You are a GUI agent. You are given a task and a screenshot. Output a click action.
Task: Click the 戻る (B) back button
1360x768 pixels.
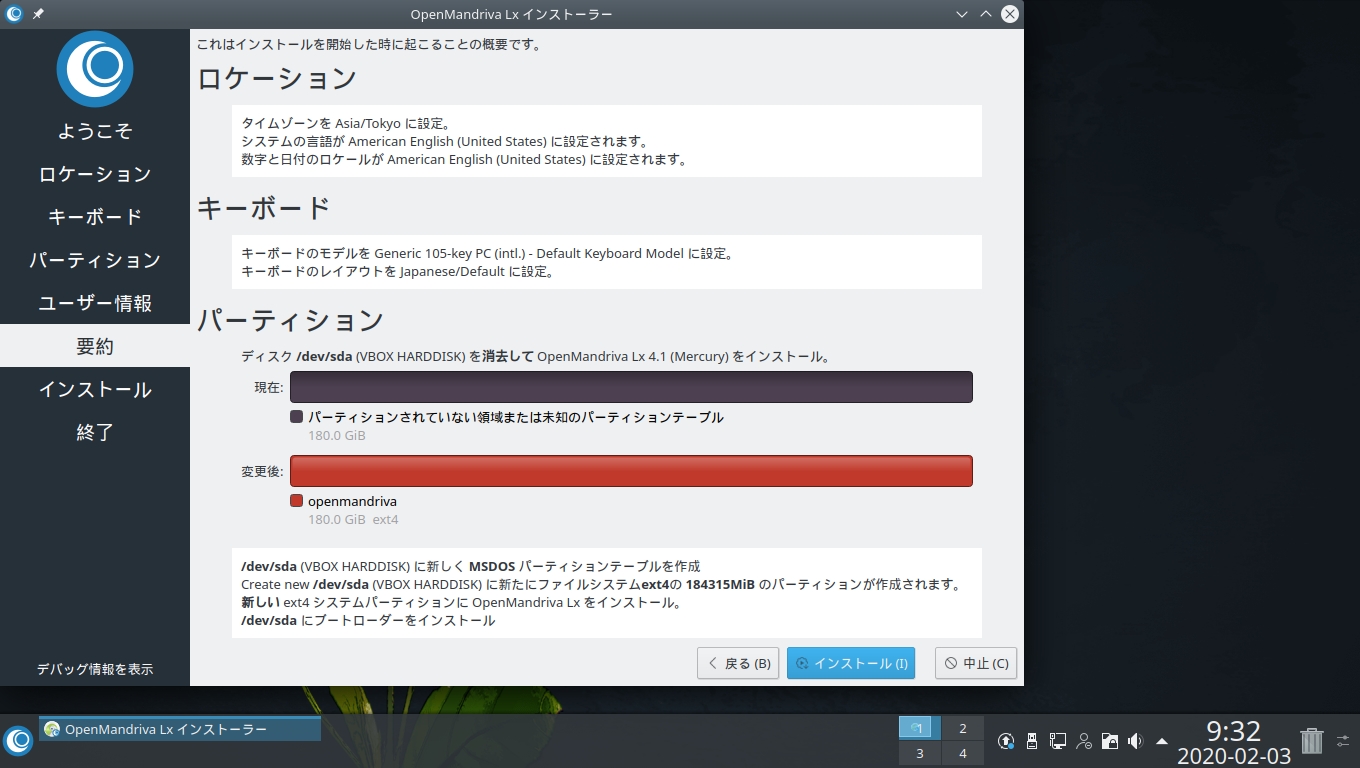[738, 663]
